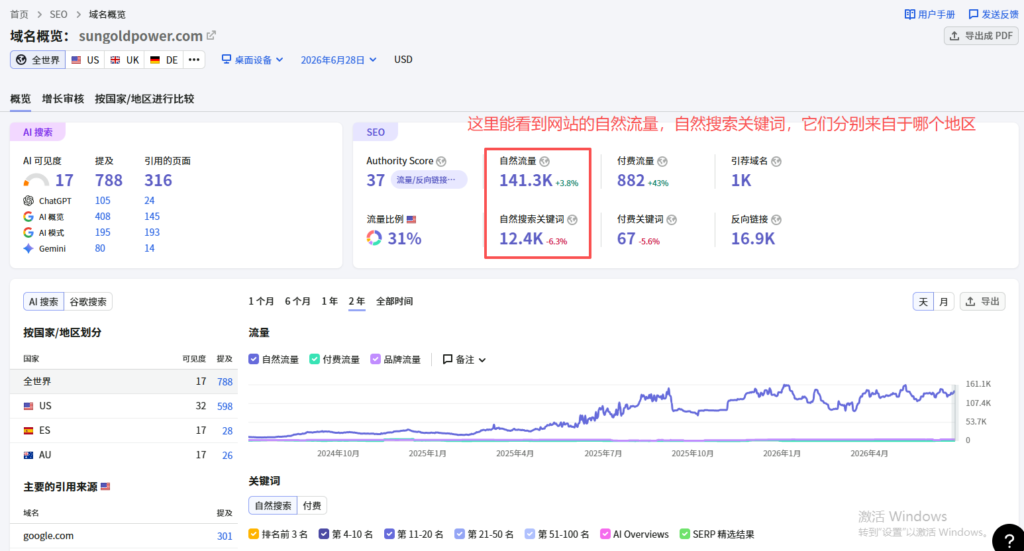This screenshot has height=551, width=1024.
Task: Set the chart range to 全部时间
Action: [x=394, y=301]
